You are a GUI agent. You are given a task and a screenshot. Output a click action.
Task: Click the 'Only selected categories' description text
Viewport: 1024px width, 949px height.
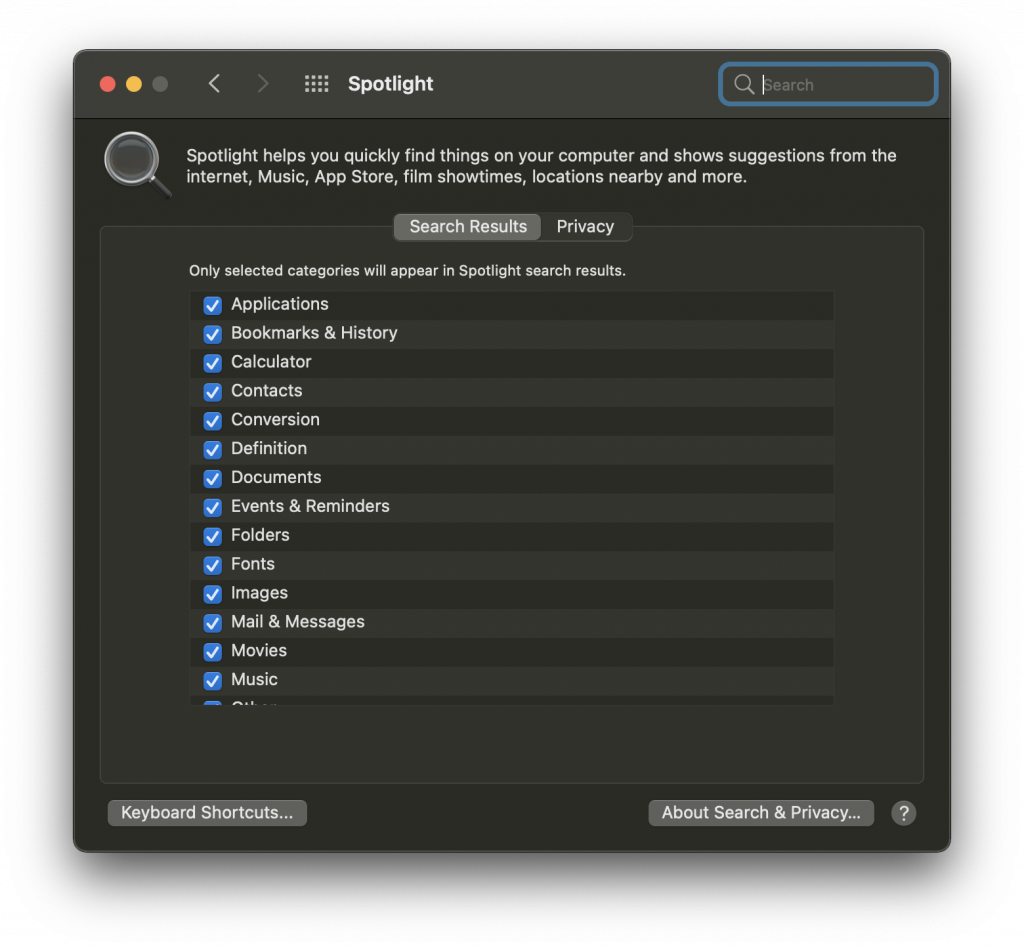pos(407,270)
